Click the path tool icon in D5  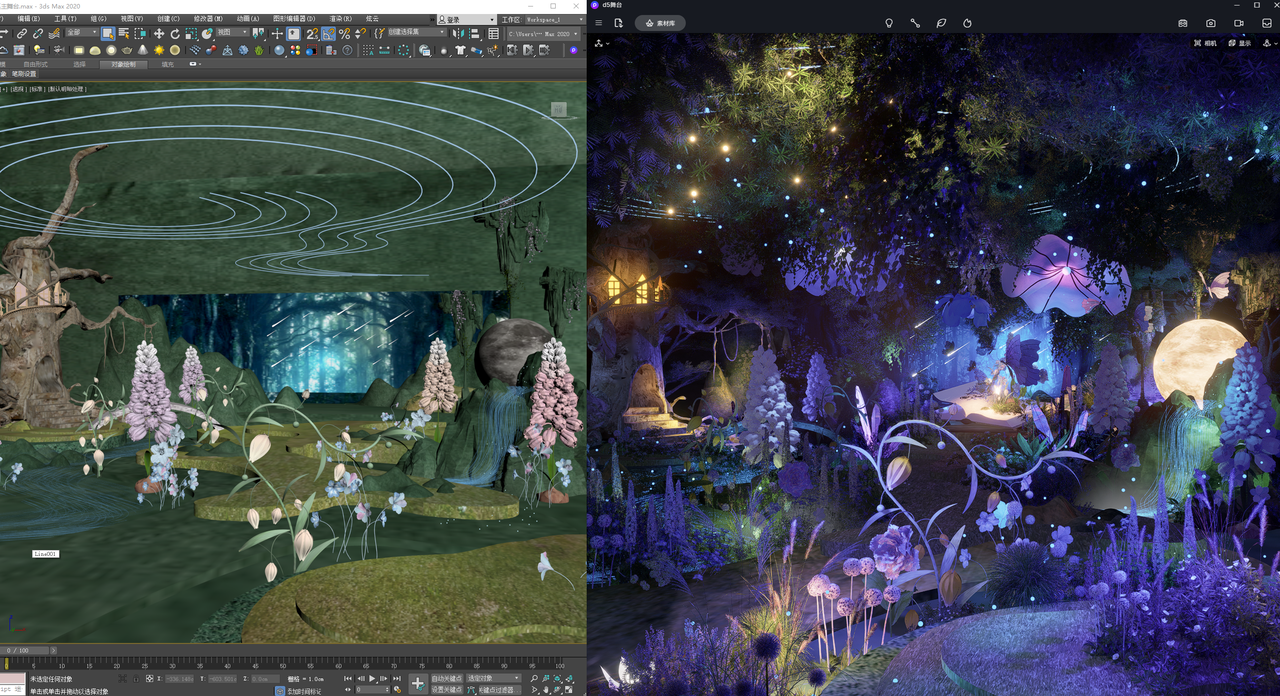tap(915, 23)
